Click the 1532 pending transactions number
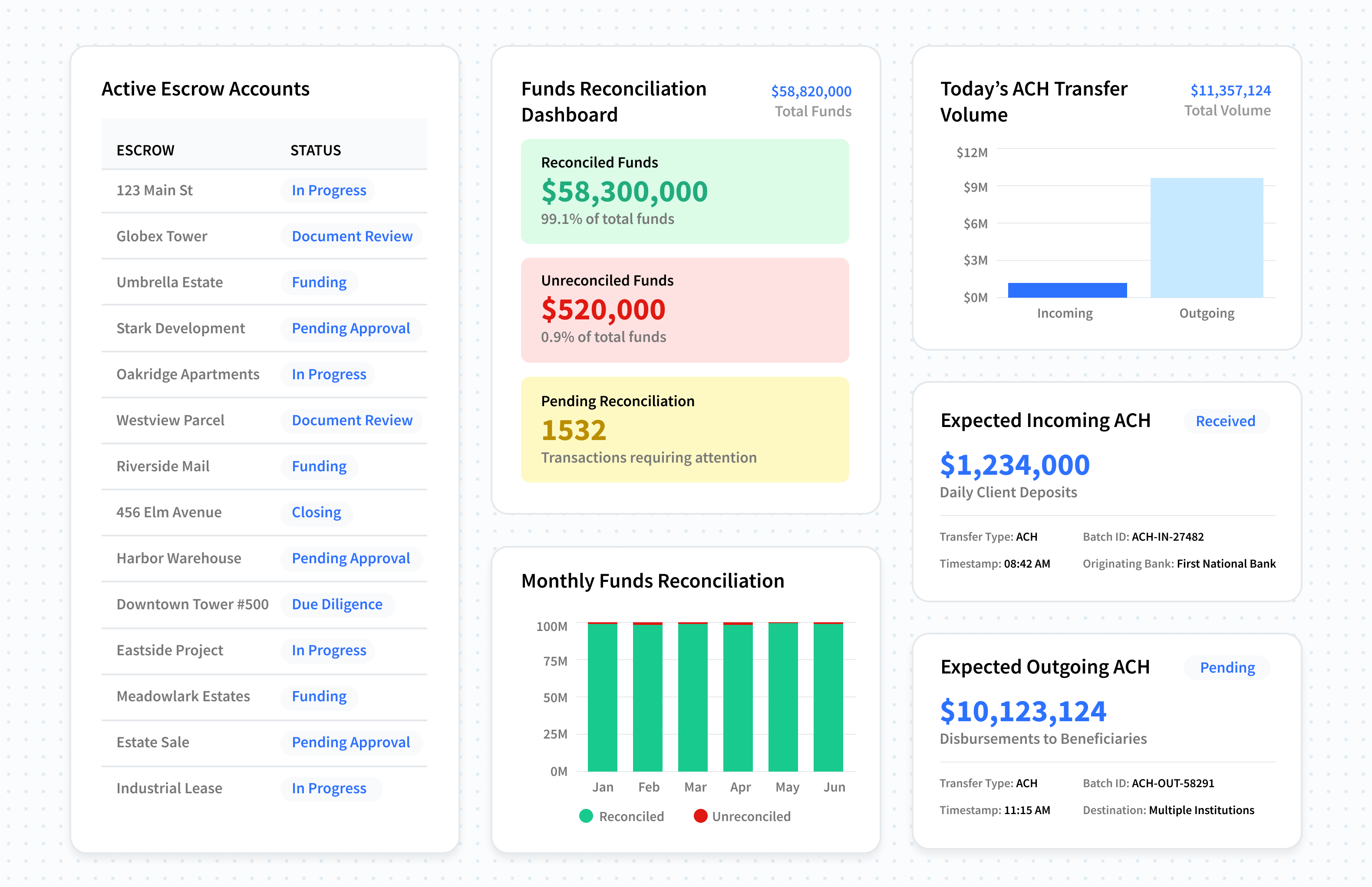Screen dimensions: 1372x887 point(574,430)
